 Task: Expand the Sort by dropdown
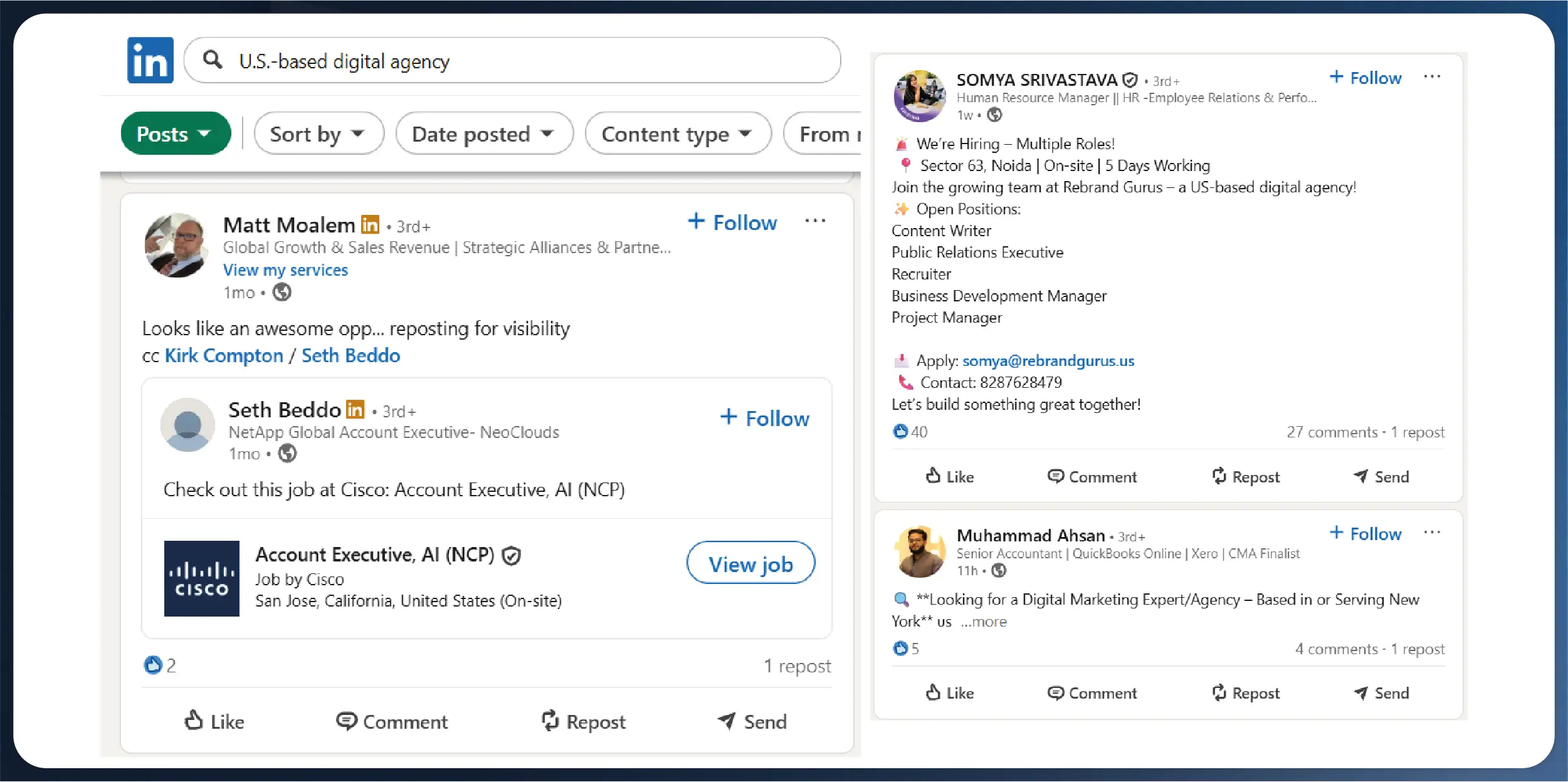tap(318, 133)
